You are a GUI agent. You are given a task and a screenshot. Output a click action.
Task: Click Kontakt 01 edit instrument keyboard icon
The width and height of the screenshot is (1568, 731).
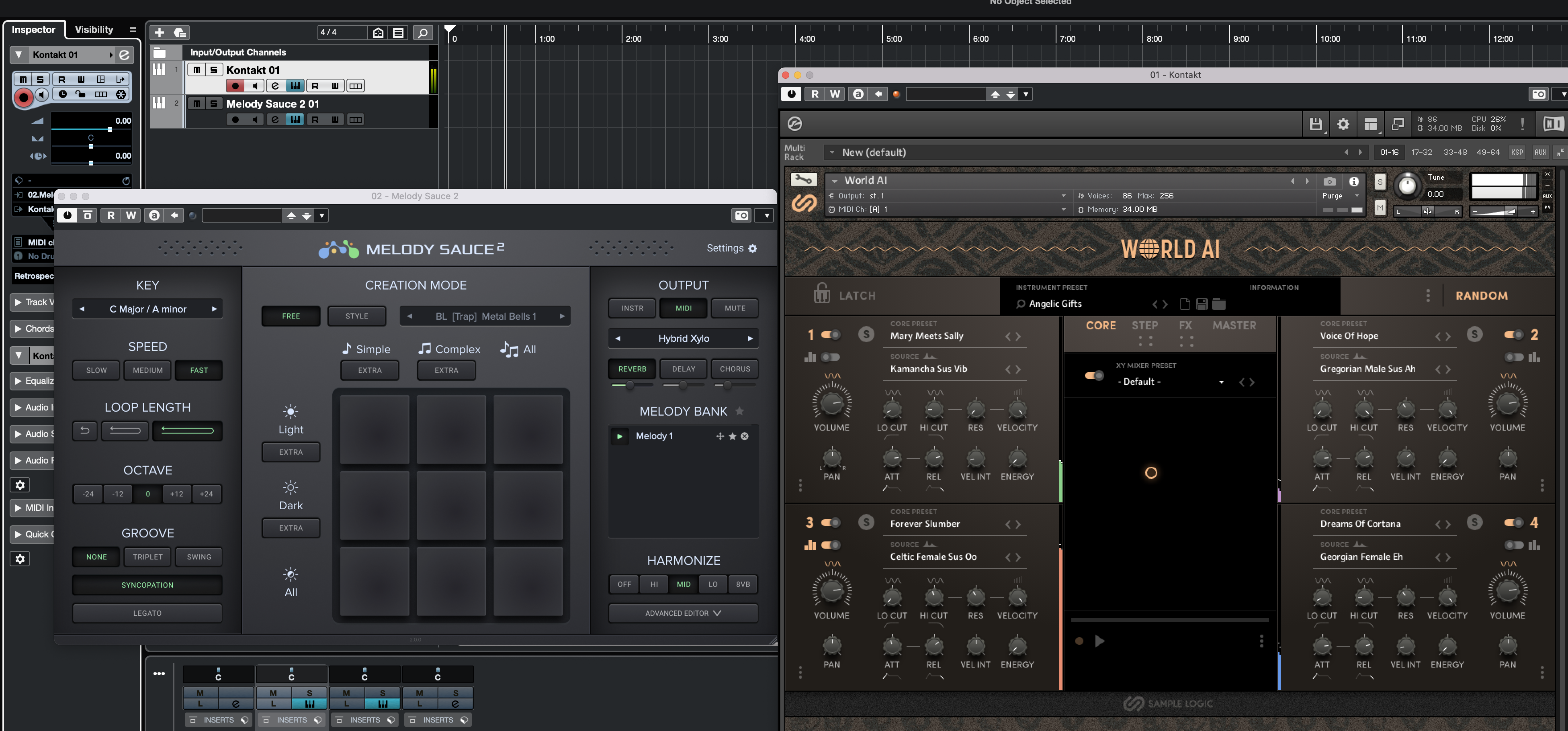click(295, 86)
